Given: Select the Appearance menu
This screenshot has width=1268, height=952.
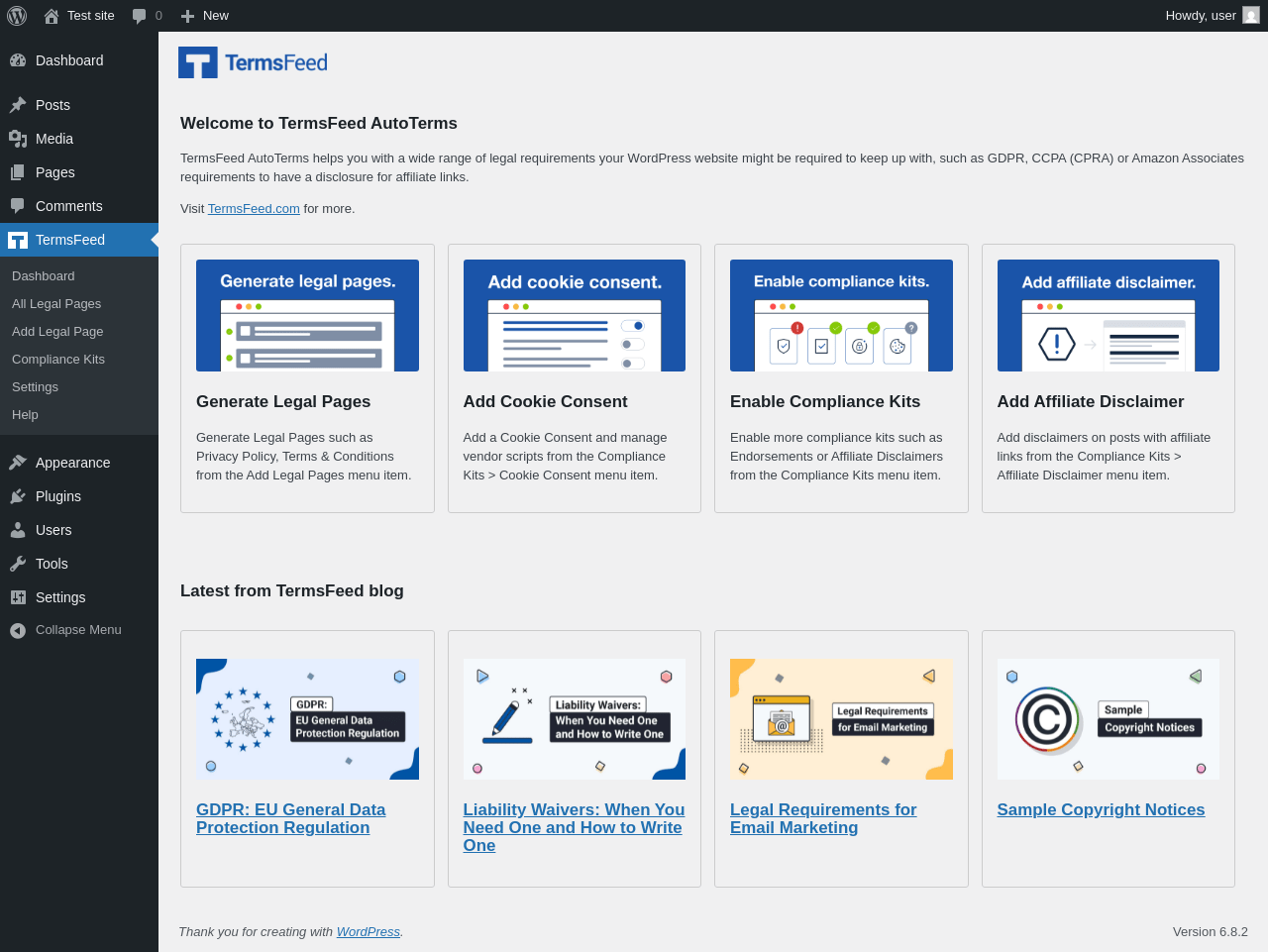Looking at the screenshot, I should click(x=79, y=463).
